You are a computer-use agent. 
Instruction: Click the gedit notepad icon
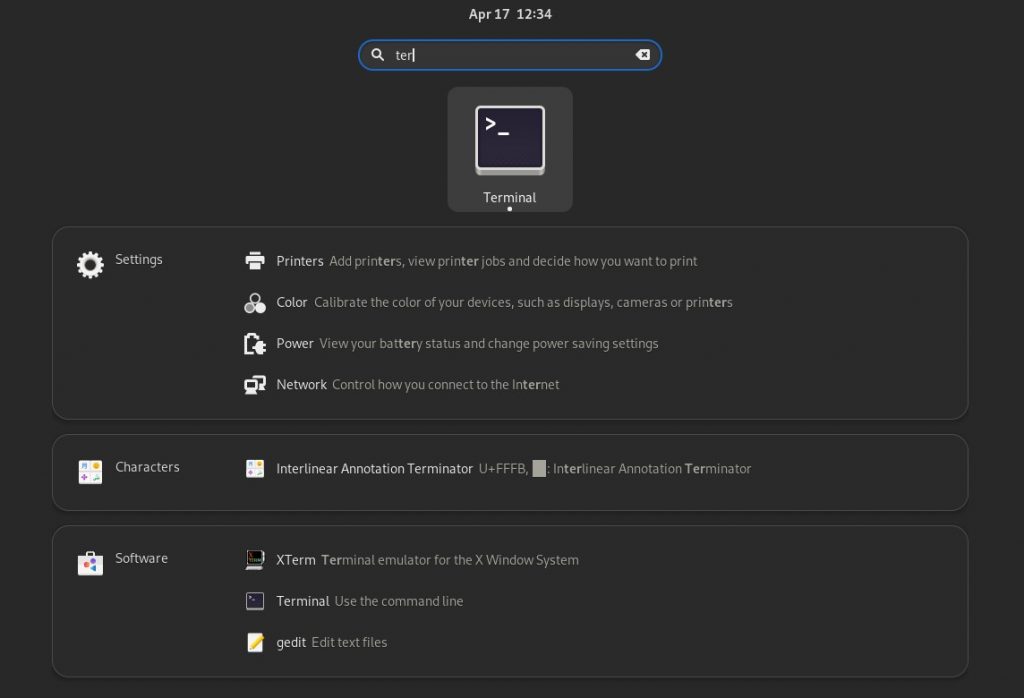255,642
